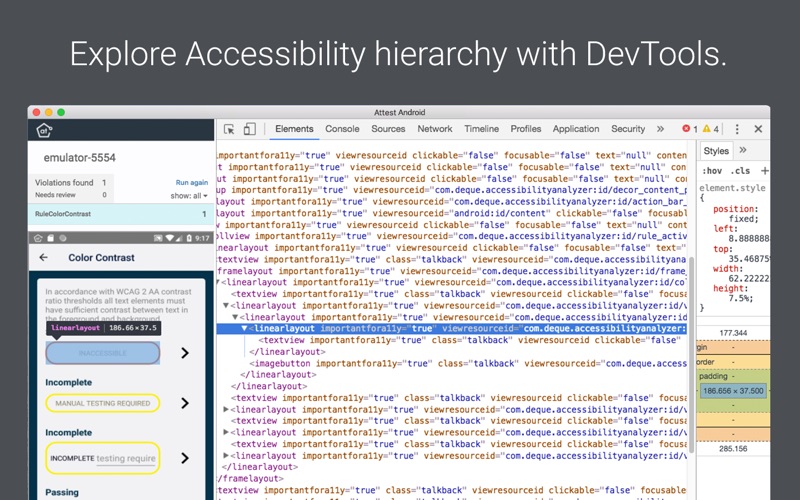Click the elements panel vertical scrollbar
The height and width of the screenshot is (500, 800).
(692, 355)
